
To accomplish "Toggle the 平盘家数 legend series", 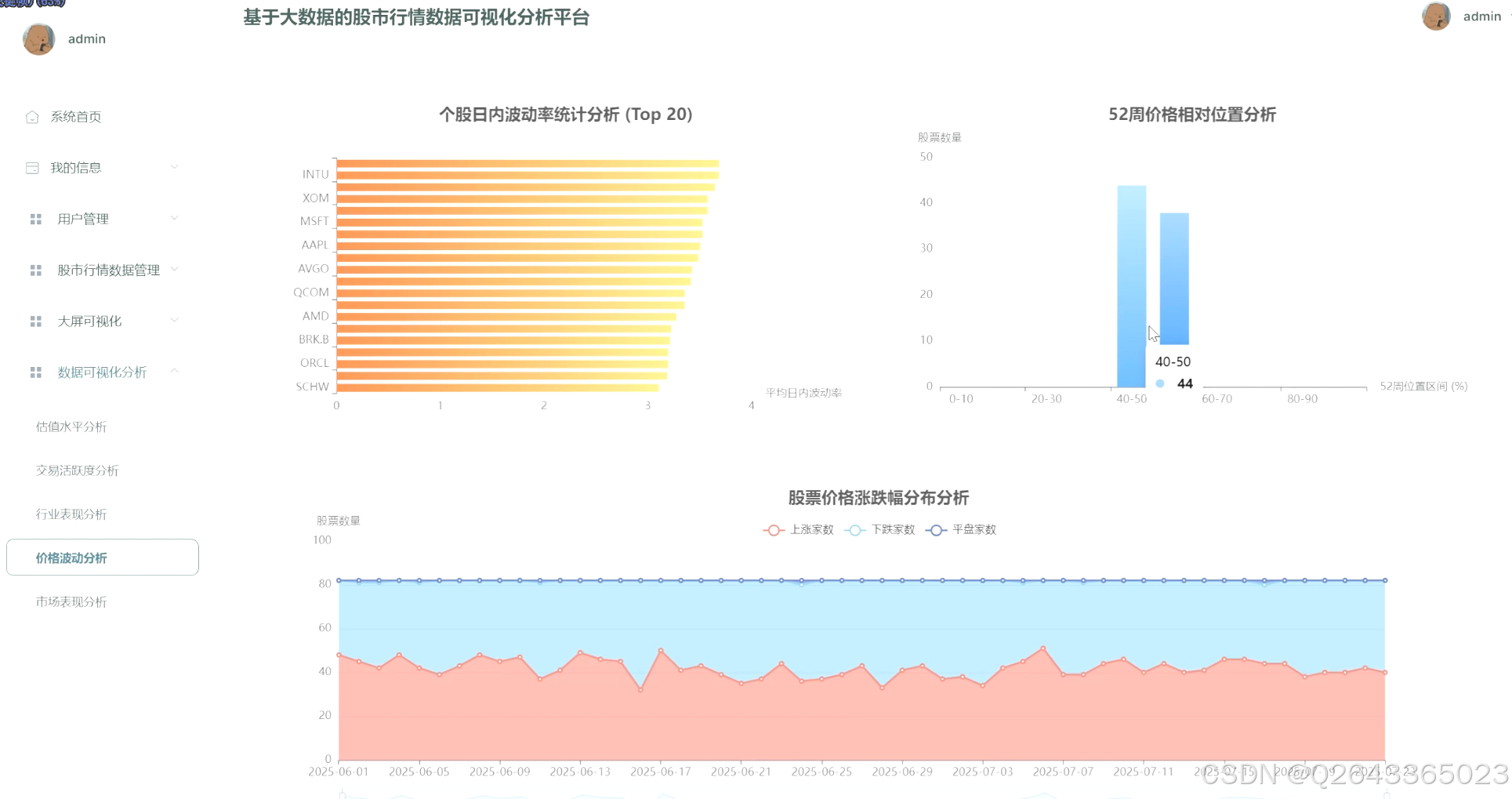I will [961, 530].
